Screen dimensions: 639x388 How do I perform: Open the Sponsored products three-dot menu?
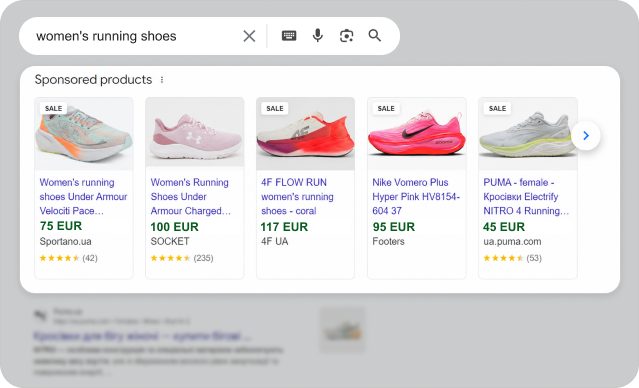point(162,80)
